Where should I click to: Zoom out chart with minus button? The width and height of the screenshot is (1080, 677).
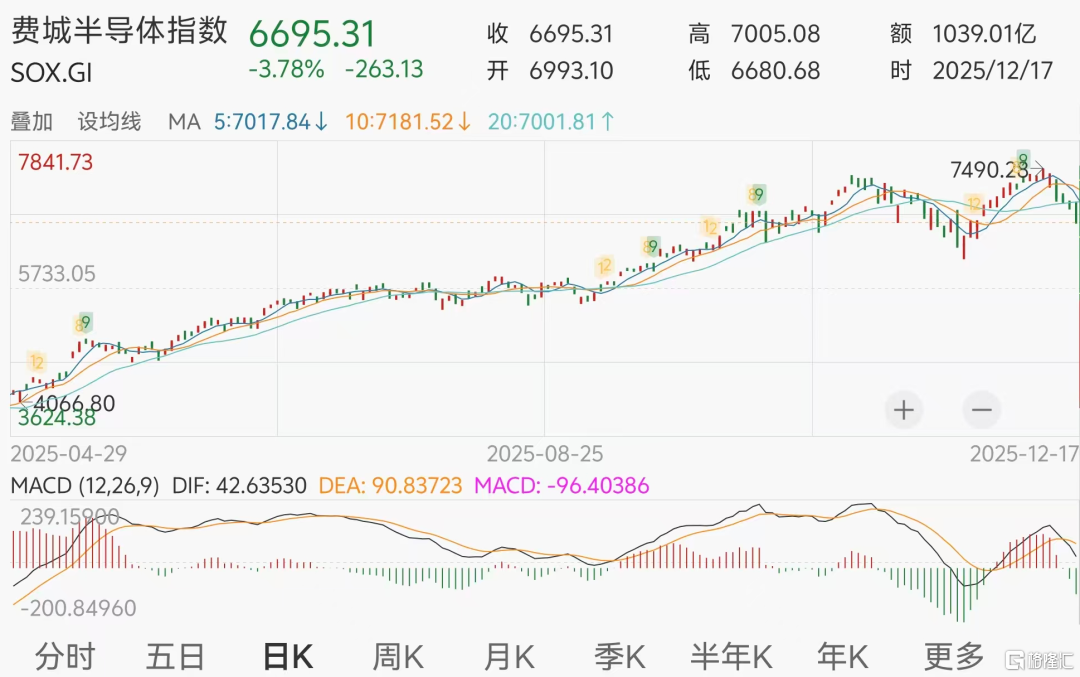[x=981, y=410]
